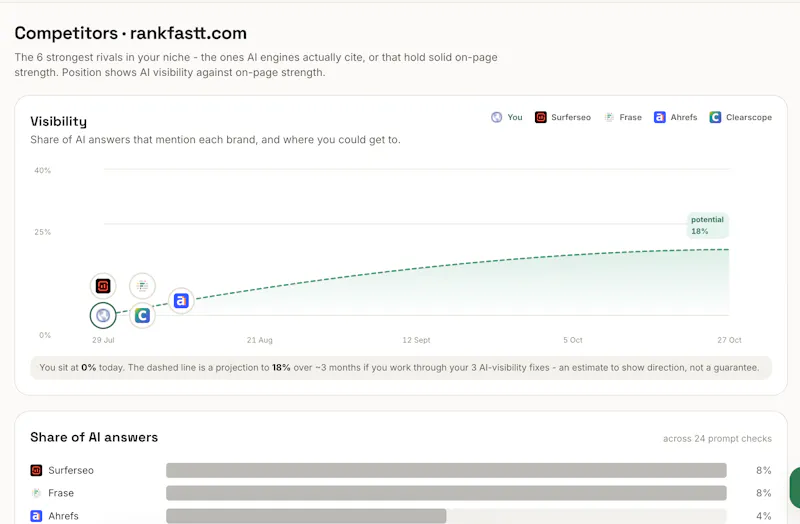Click the '12 Sept' axis date label
800x524 pixels.
(416, 340)
